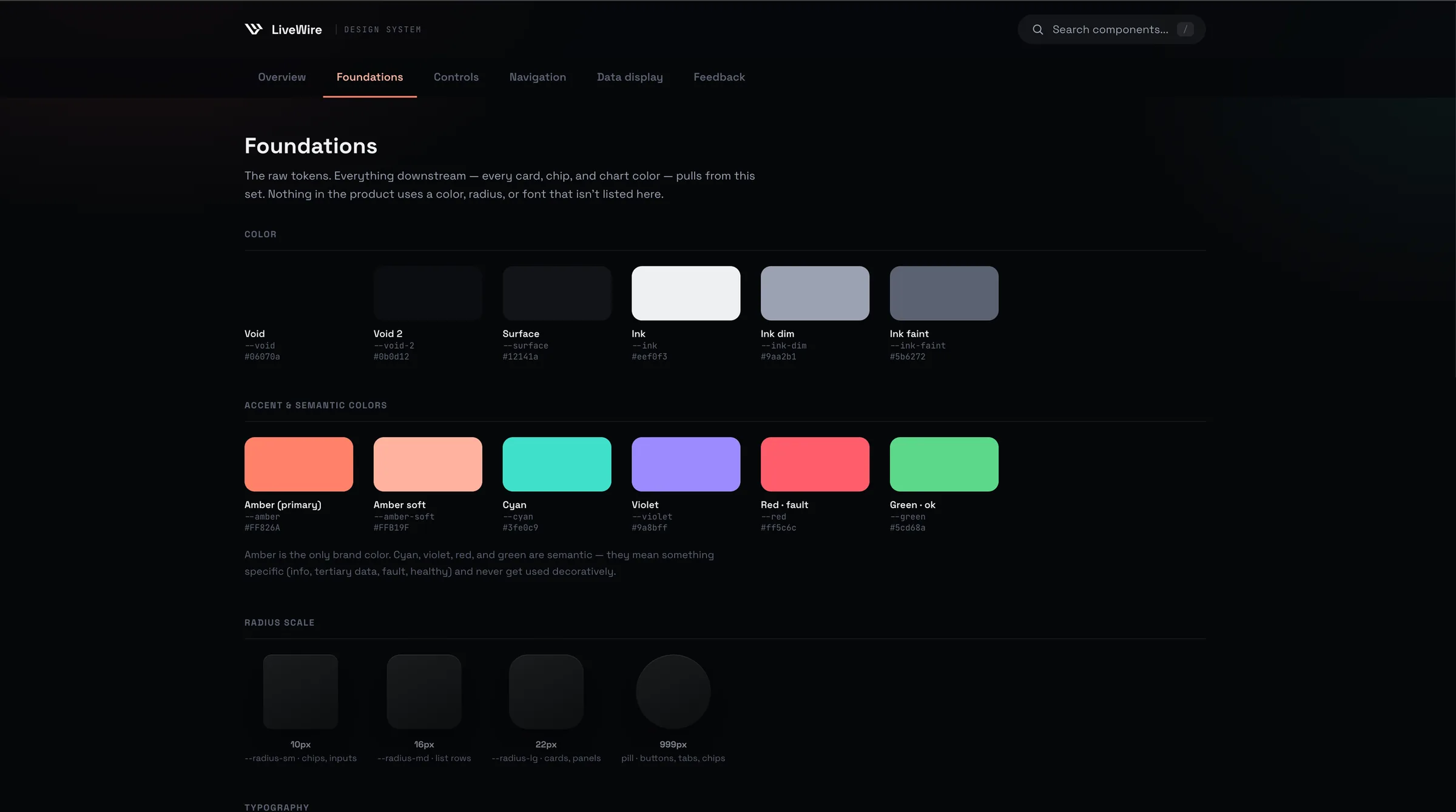1456x812 pixels.
Task: Pick the Ink white swatch
Action: tap(686, 293)
